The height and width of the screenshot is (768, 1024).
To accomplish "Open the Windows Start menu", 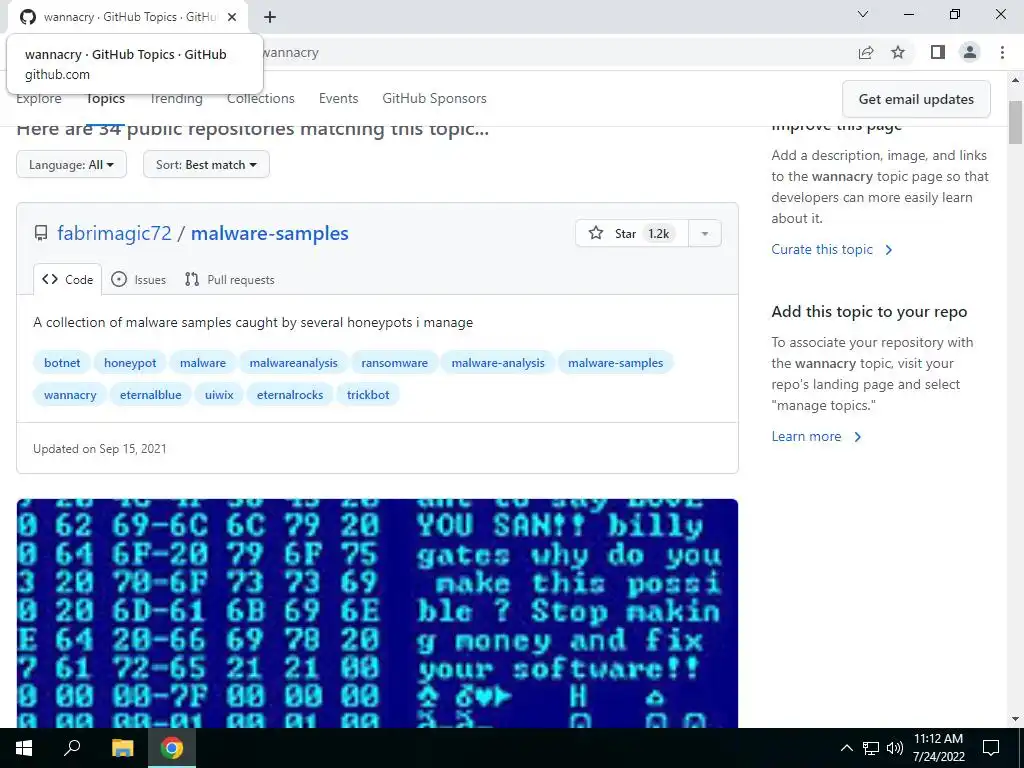I will pos(24,748).
